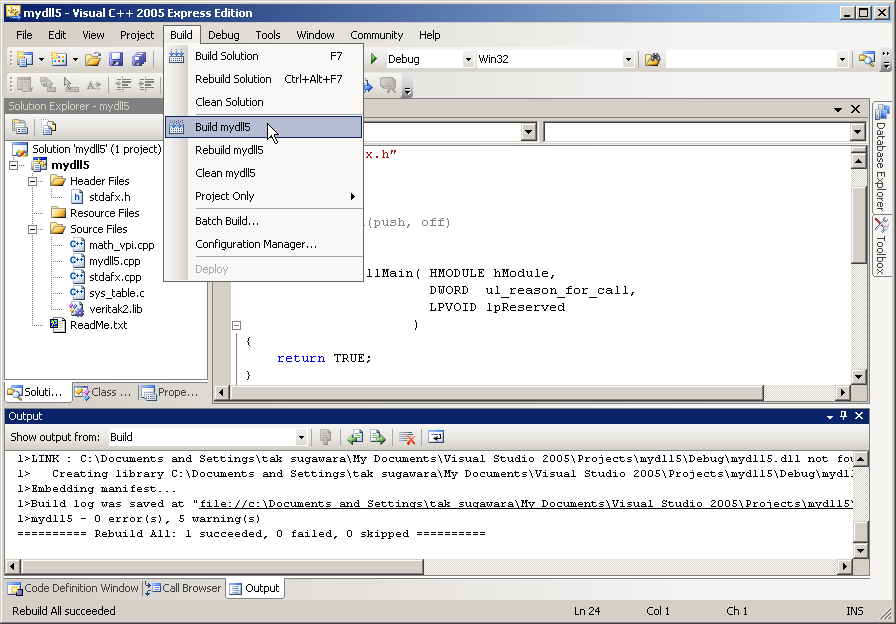Select math_vpi.cpp in Solution Explorer

click(121, 245)
